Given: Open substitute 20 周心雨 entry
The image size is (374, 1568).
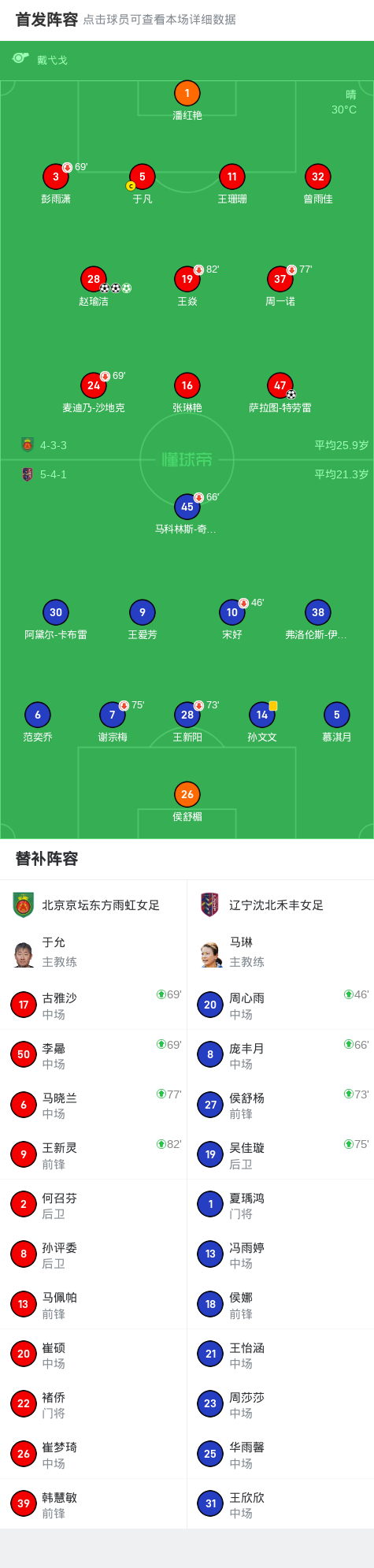Looking at the screenshot, I should pyautogui.click(x=280, y=1005).
